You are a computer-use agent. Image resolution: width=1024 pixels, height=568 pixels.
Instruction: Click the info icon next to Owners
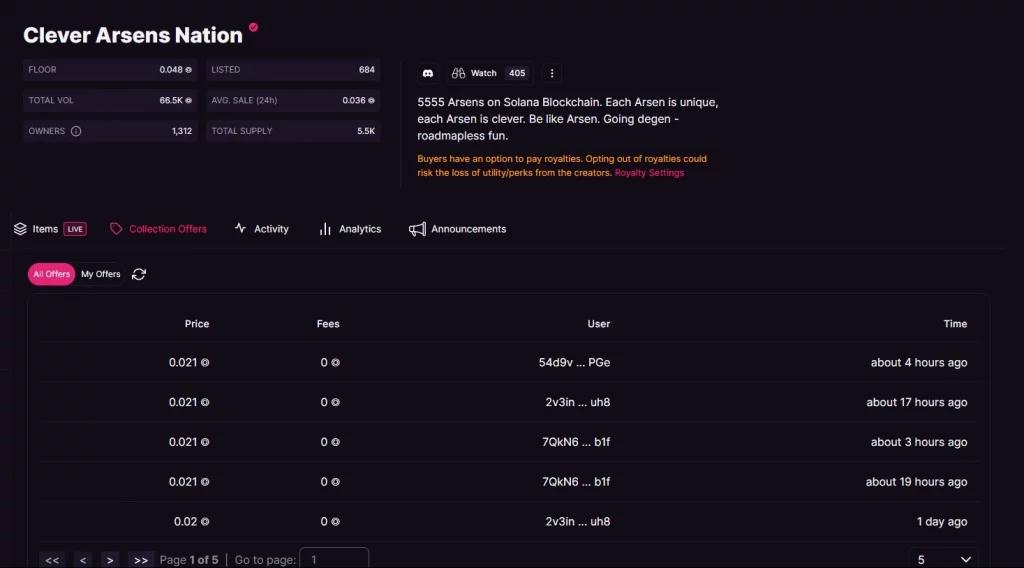(76, 131)
